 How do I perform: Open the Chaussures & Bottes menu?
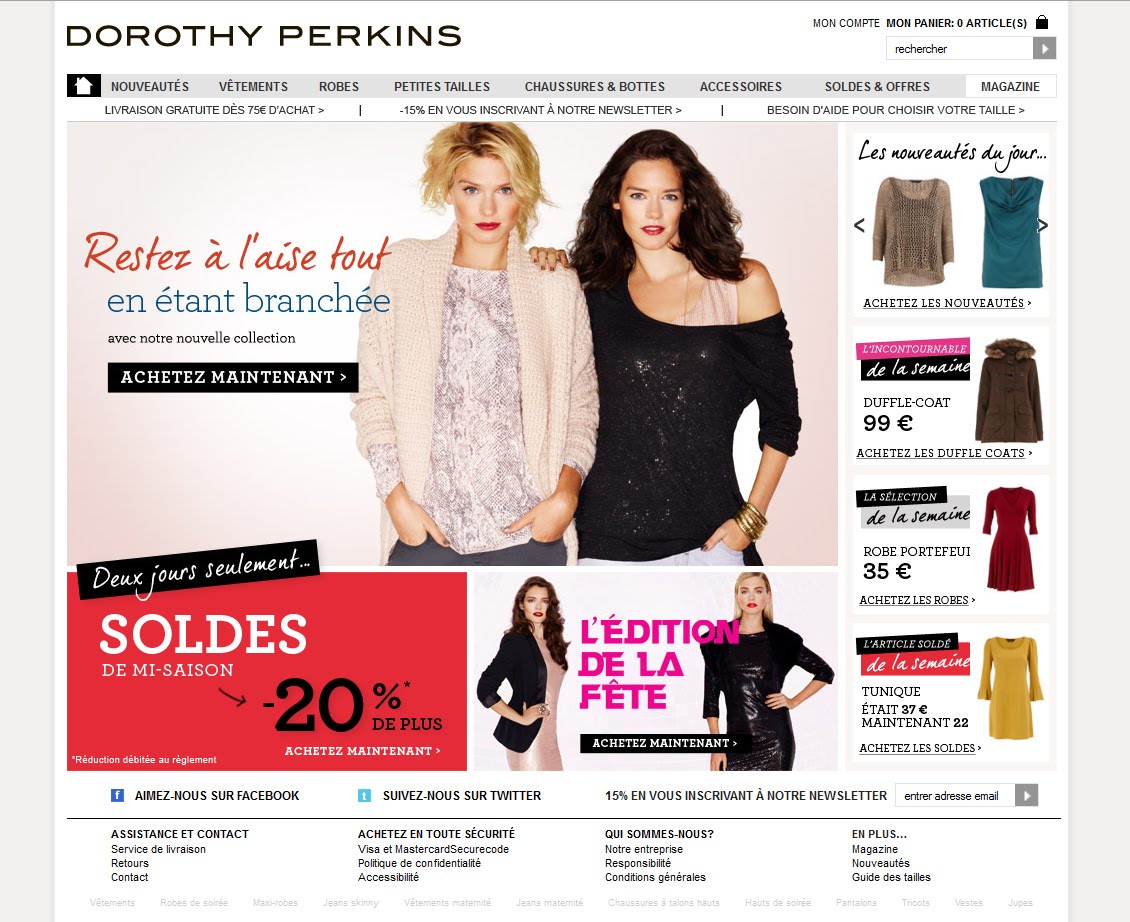[595, 87]
